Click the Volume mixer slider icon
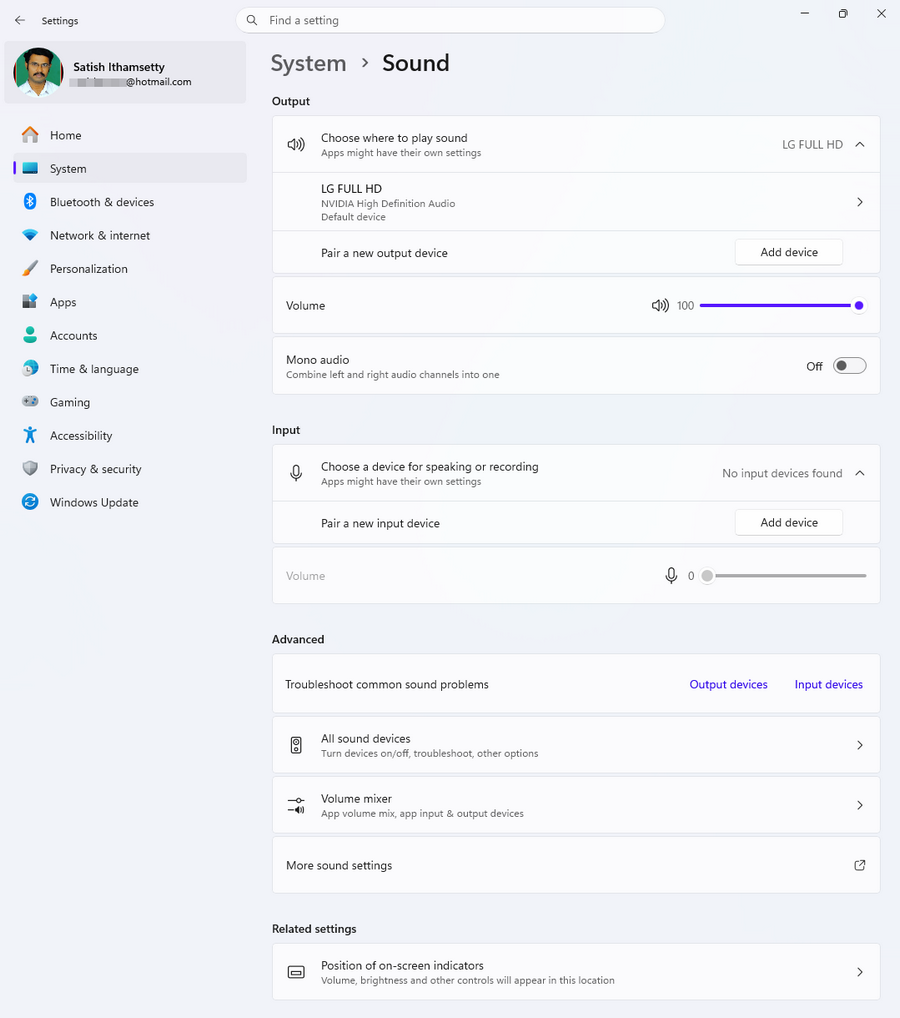The height and width of the screenshot is (1018, 900). point(296,805)
